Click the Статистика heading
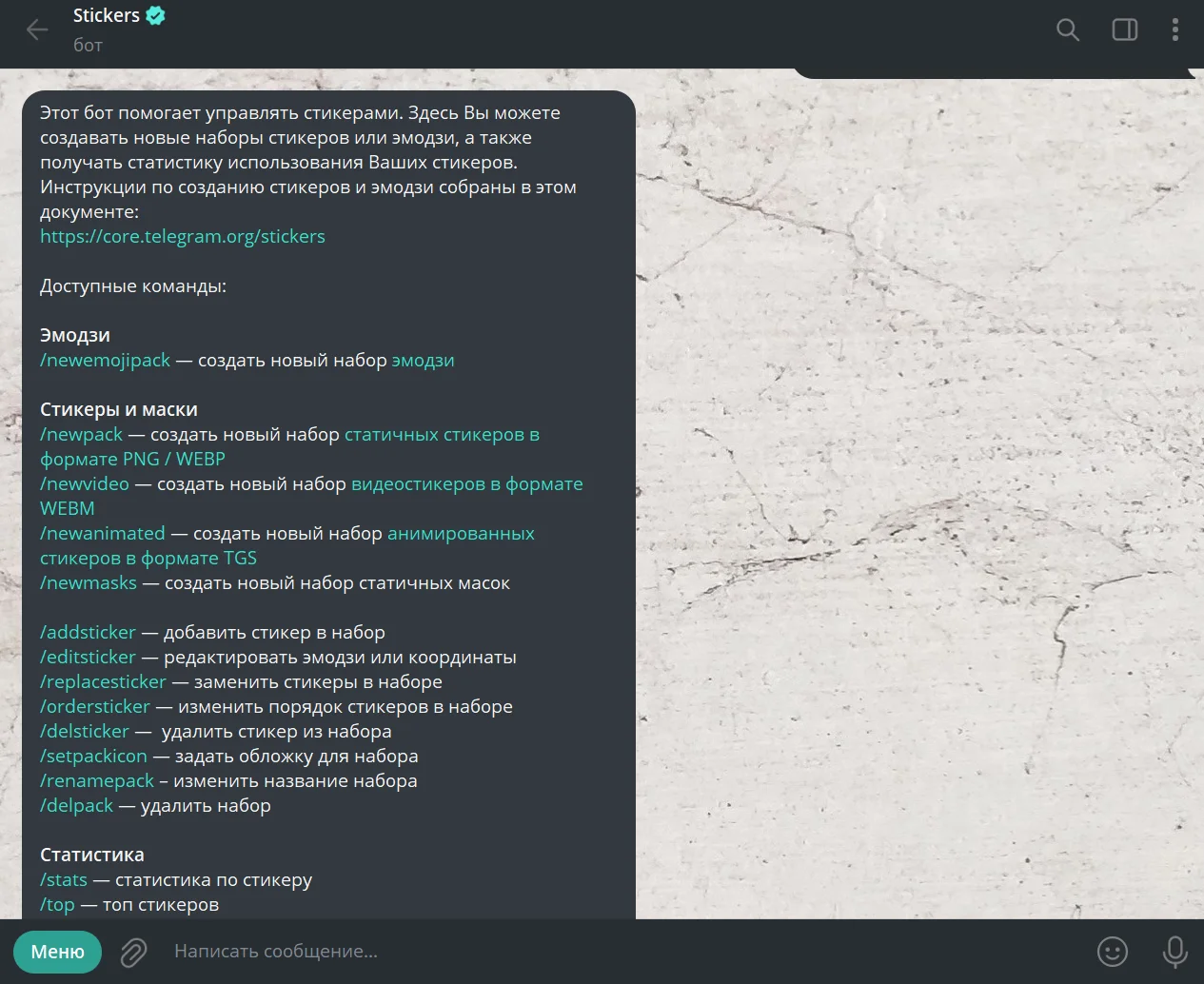 point(92,855)
